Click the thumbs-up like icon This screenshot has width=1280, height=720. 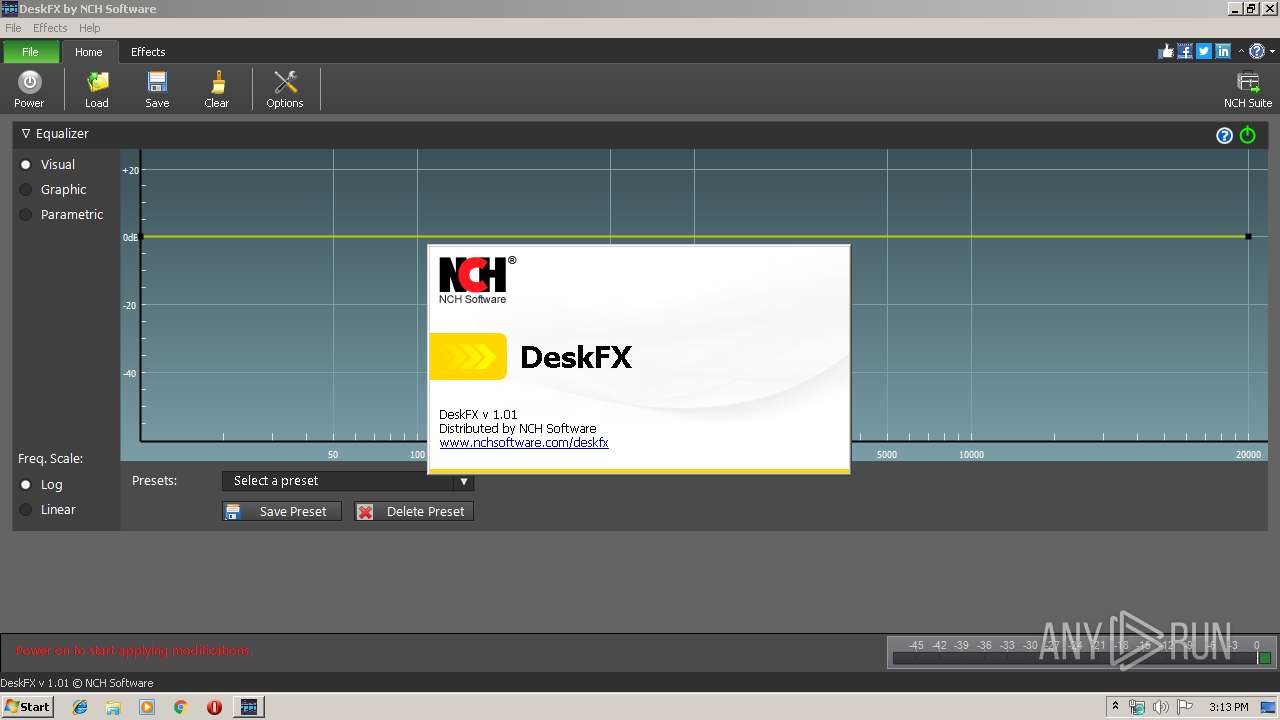tap(1166, 51)
